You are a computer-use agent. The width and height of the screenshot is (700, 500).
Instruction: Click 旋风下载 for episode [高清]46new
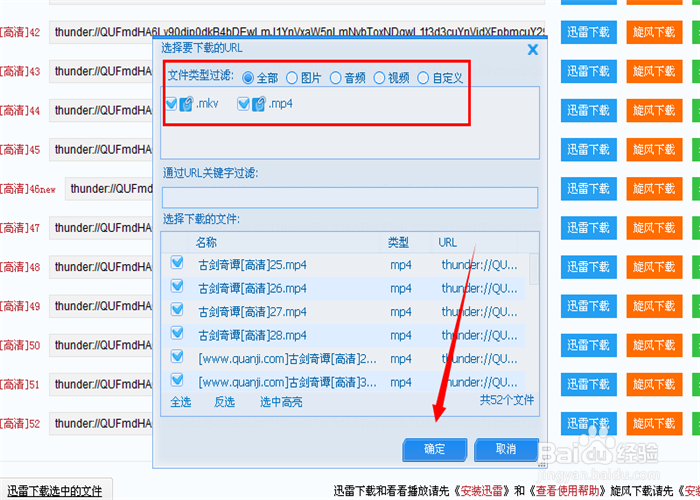(654, 189)
